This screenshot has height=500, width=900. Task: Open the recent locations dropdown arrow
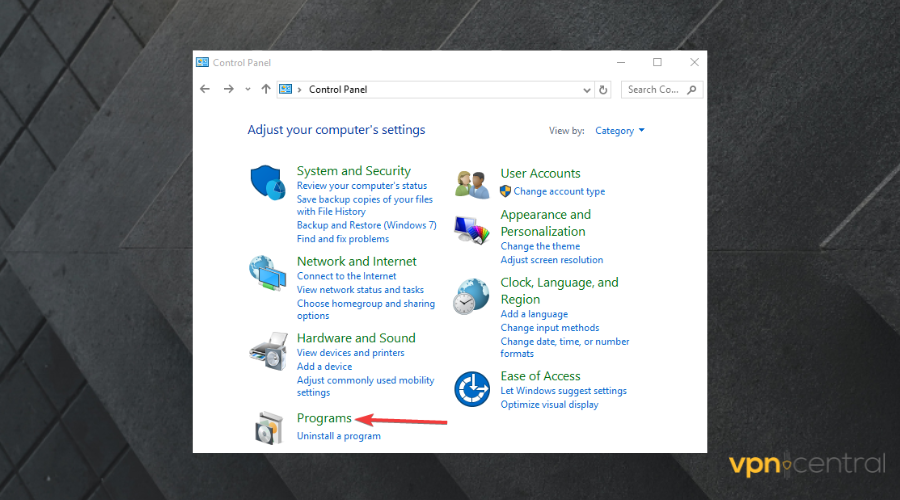tap(247, 90)
